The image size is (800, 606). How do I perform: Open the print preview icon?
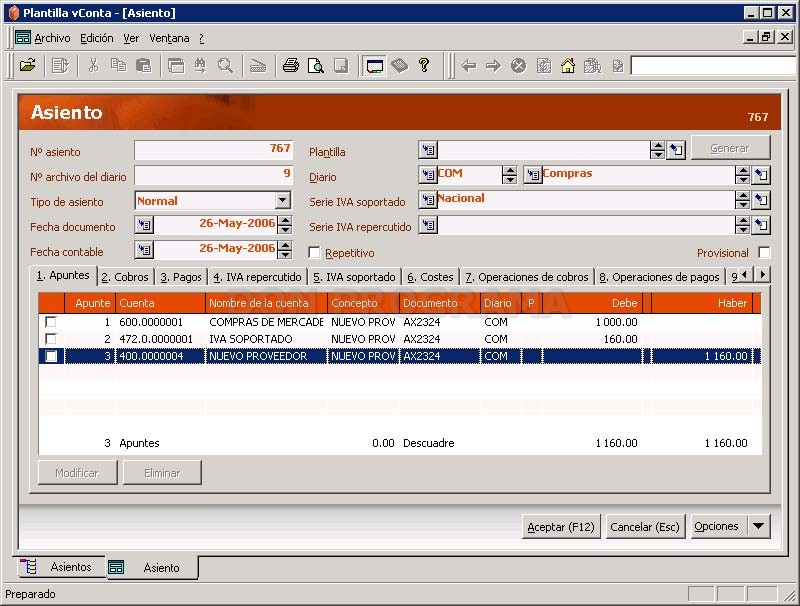(x=316, y=65)
